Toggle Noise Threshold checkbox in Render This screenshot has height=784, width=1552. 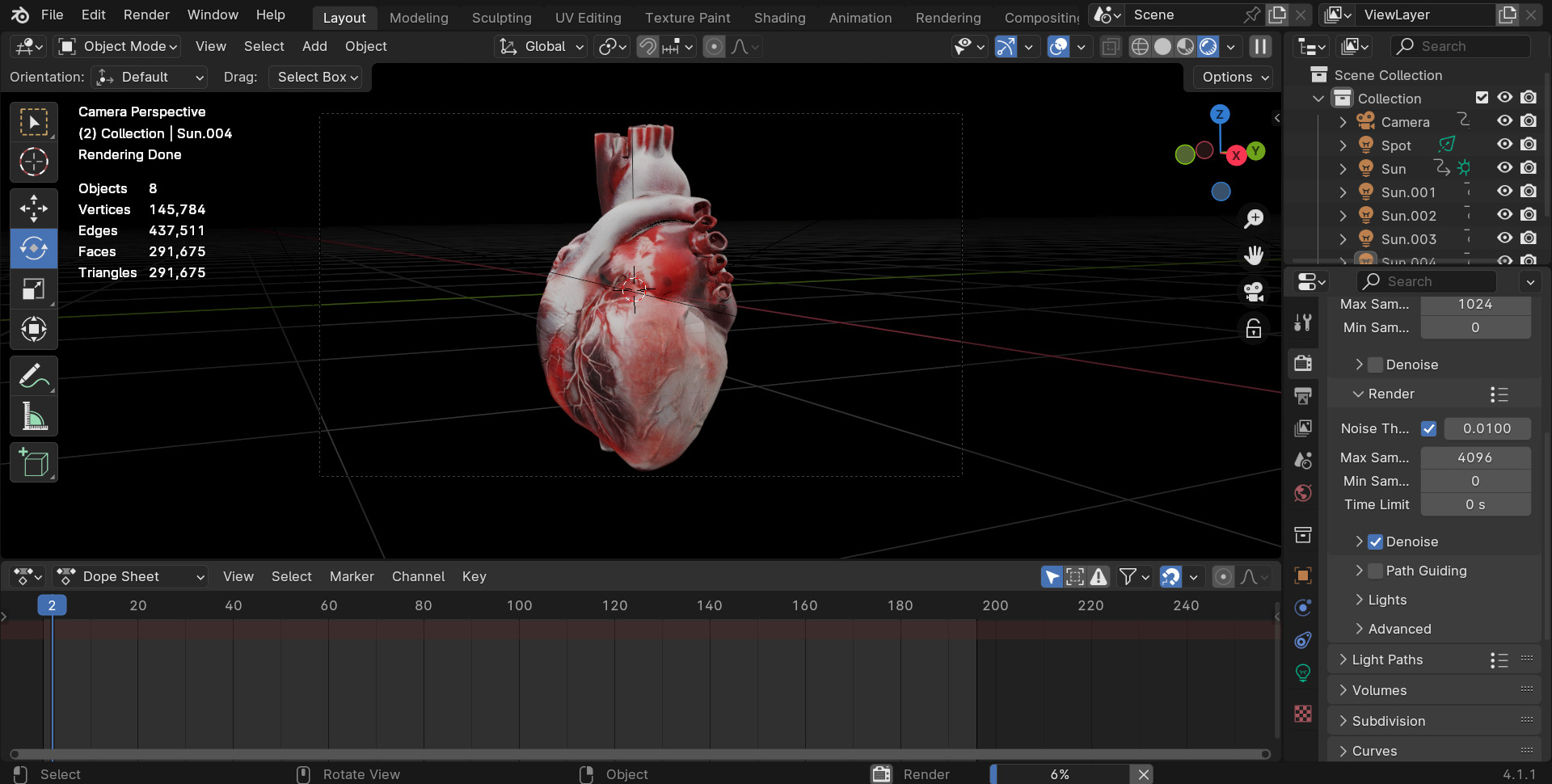[1428, 428]
